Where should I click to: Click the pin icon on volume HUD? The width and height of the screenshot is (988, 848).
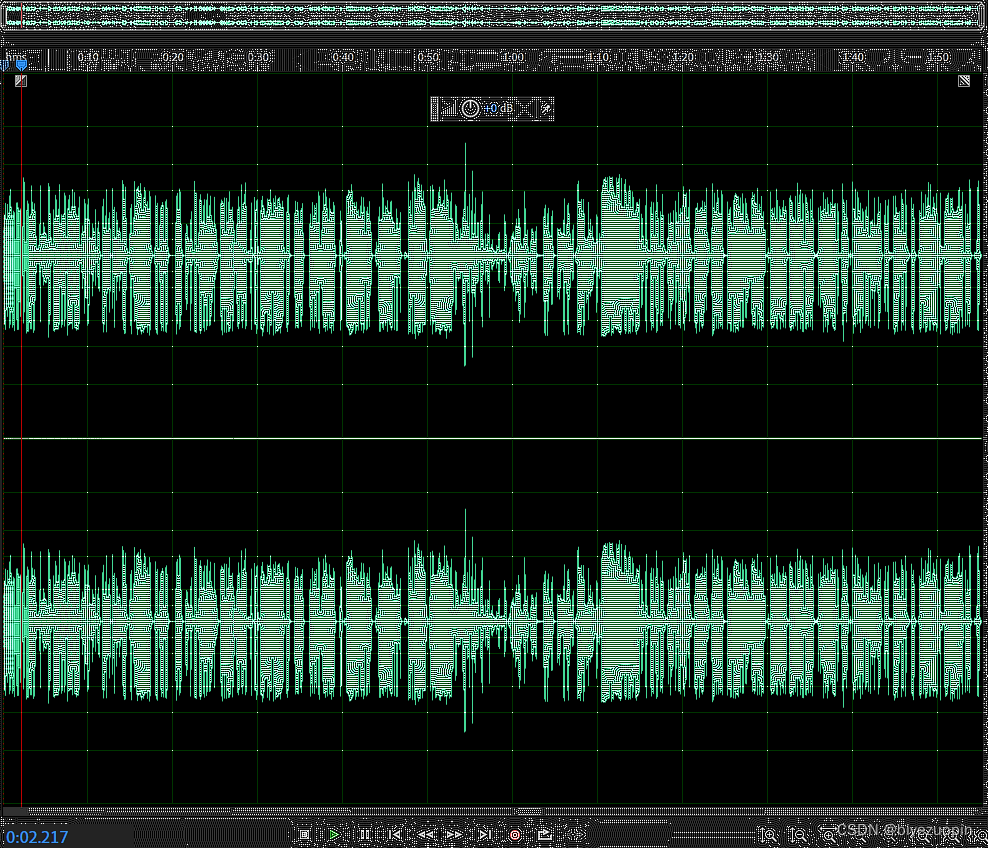546,108
